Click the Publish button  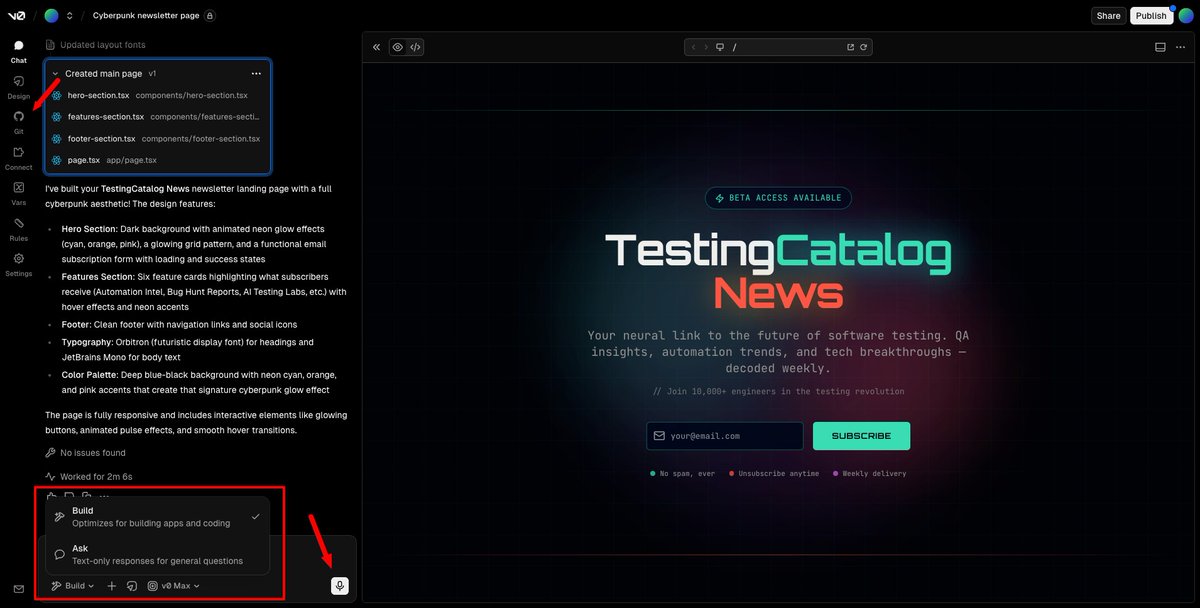click(1151, 16)
